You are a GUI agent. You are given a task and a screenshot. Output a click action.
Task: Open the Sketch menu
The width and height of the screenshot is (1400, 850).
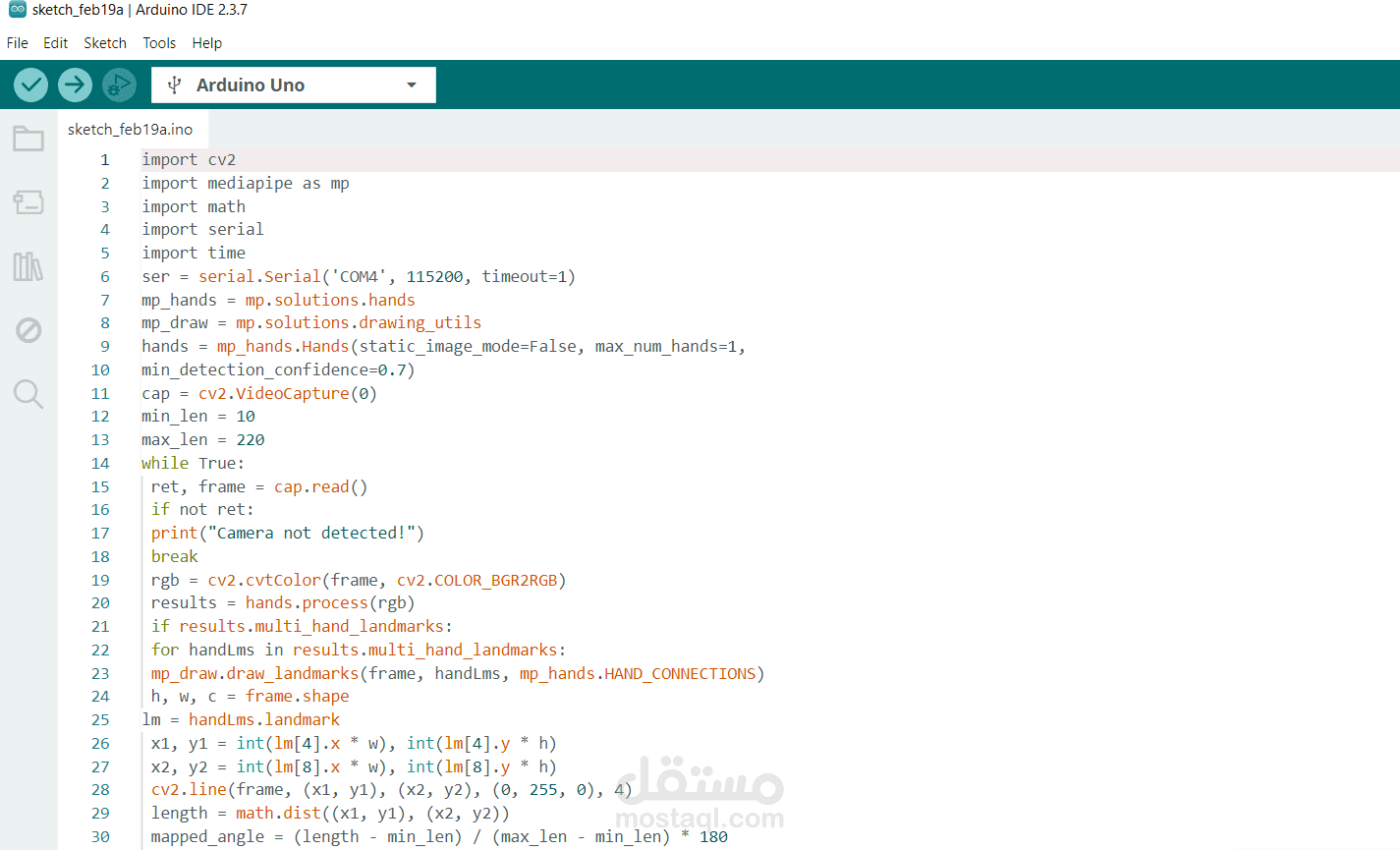105,43
